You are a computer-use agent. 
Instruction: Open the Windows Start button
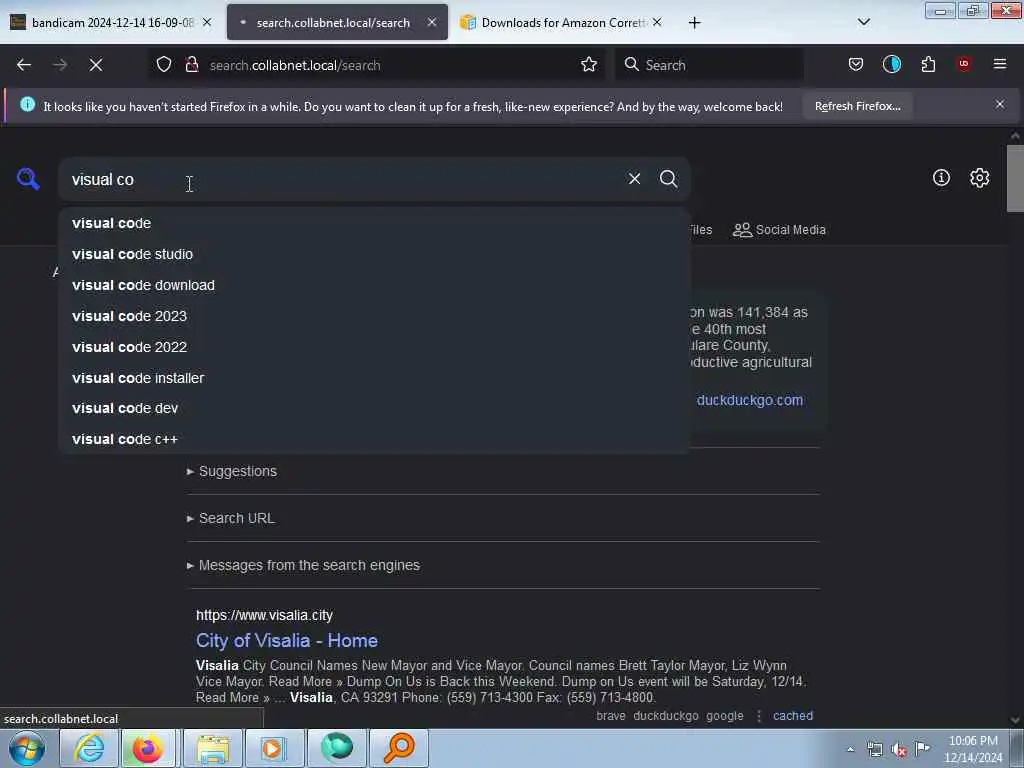[x=27, y=748]
